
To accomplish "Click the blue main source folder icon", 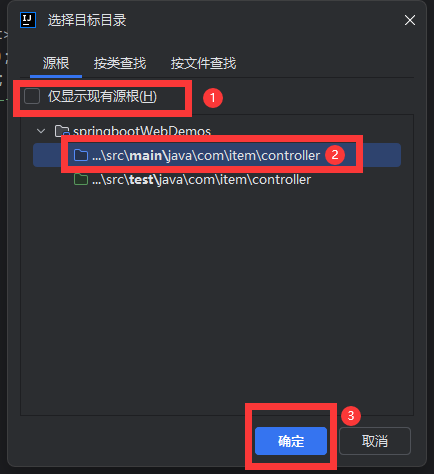I will pyautogui.click(x=81, y=155).
